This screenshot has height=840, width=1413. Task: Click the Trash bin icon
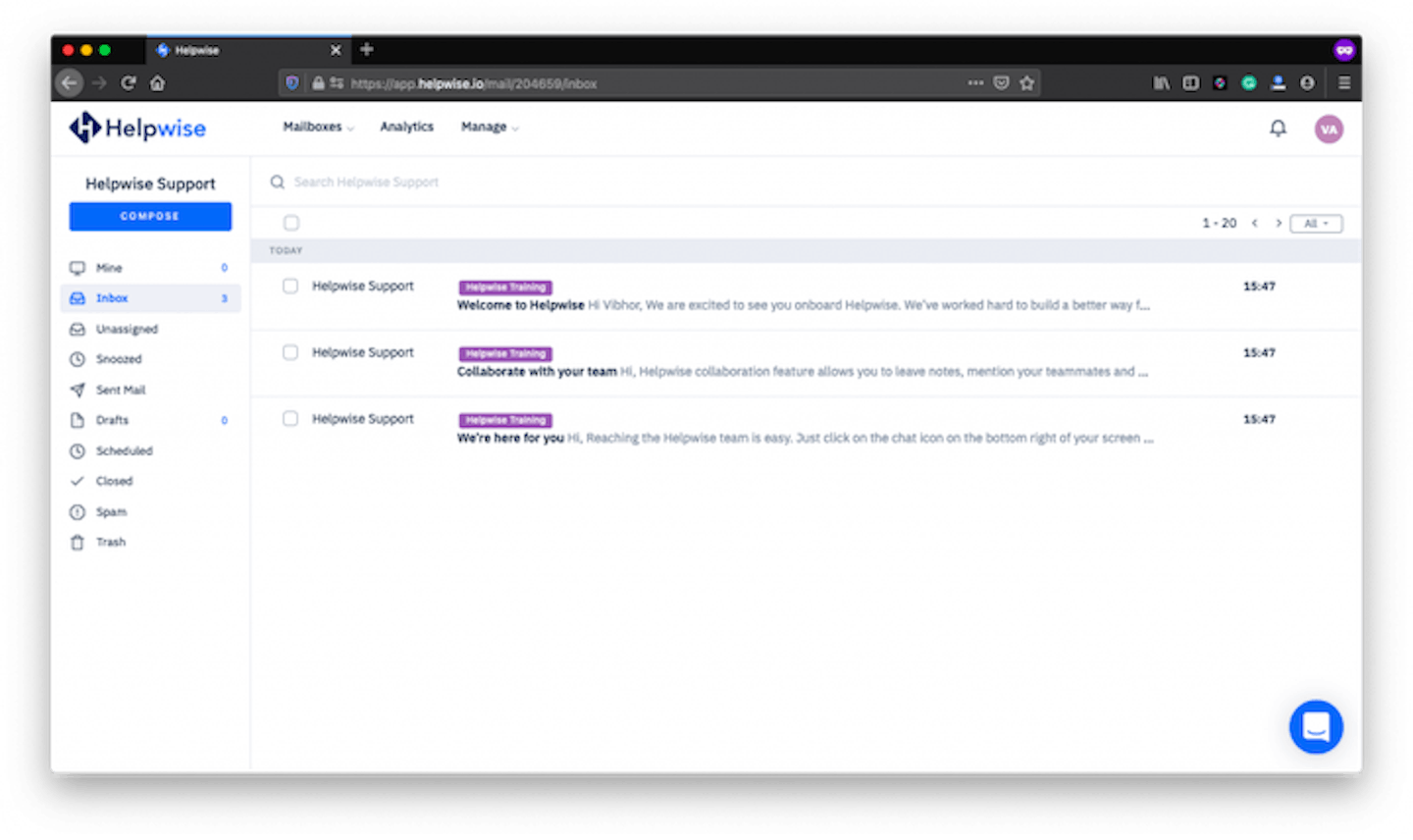pos(78,542)
